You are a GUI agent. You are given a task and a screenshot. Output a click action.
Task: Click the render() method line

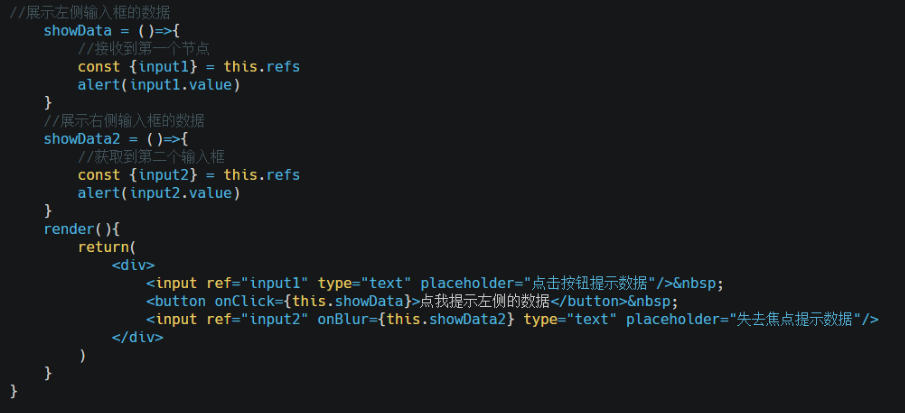tap(81, 229)
